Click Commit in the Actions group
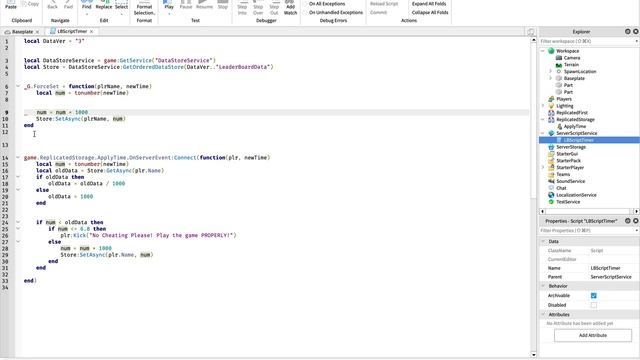The width and height of the screenshot is (640, 360). pyautogui.click(x=378, y=13)
